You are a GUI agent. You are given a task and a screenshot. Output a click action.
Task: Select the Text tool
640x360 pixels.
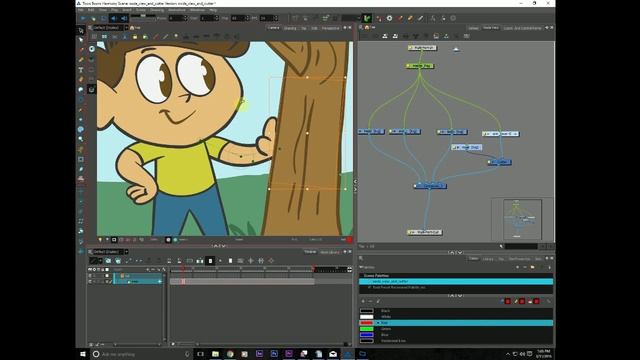81,70
